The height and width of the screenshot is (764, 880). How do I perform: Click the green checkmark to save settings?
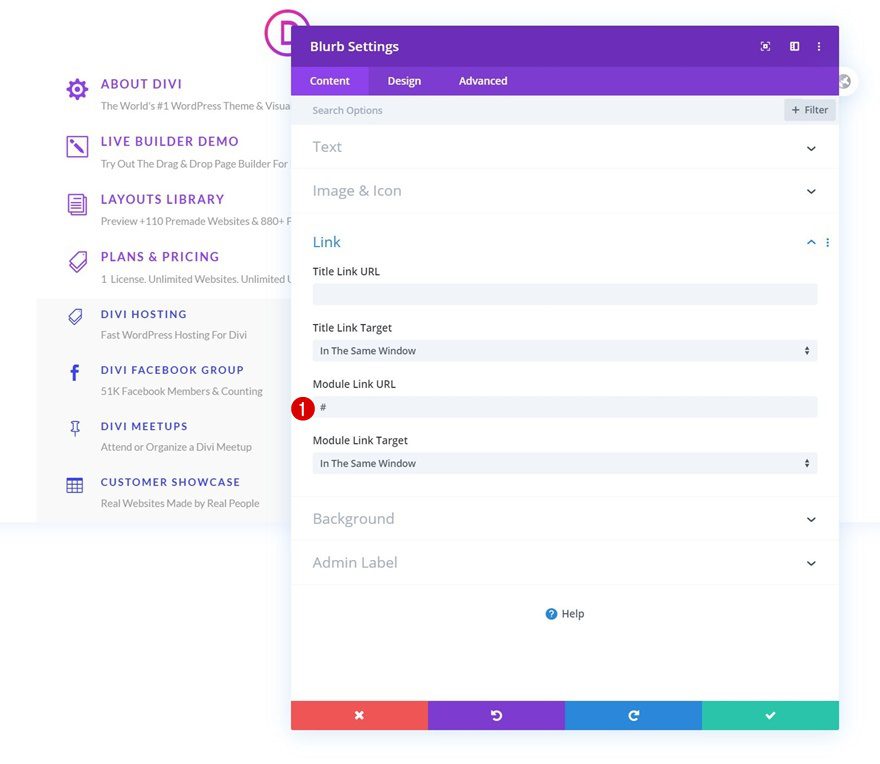(x=770, y=715)
